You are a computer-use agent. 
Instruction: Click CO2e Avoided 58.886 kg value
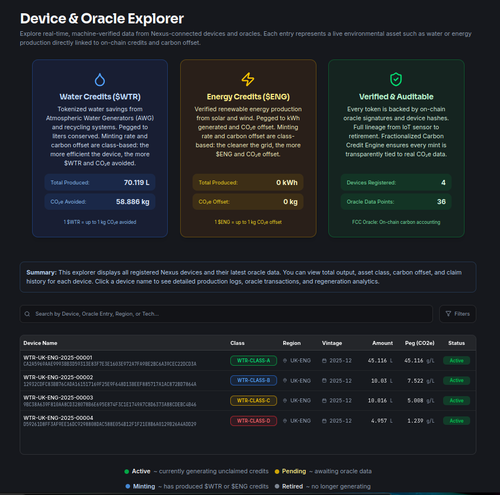(x=132, y=202)
